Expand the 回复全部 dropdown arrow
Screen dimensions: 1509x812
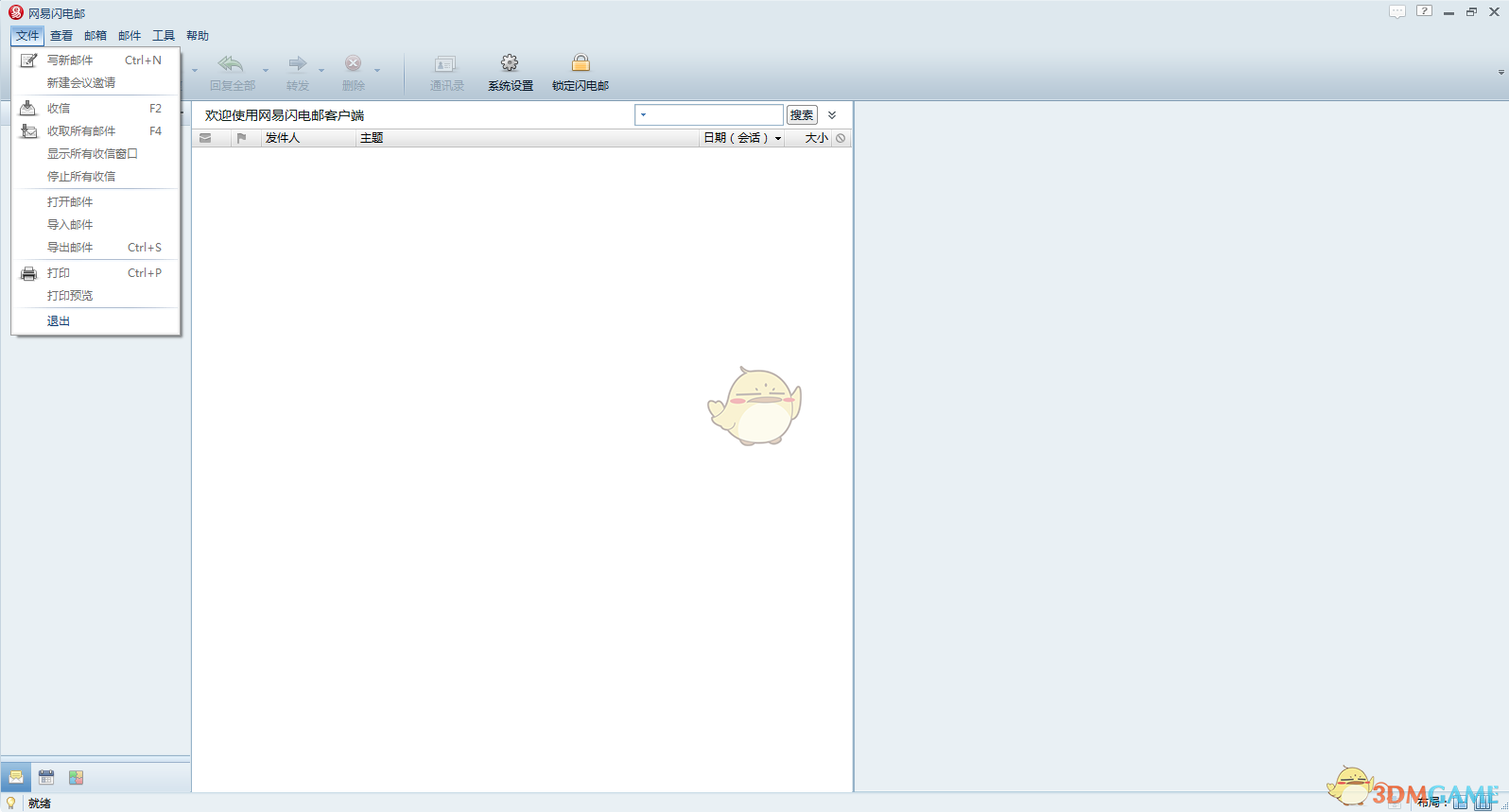click(x=266, y=71)
